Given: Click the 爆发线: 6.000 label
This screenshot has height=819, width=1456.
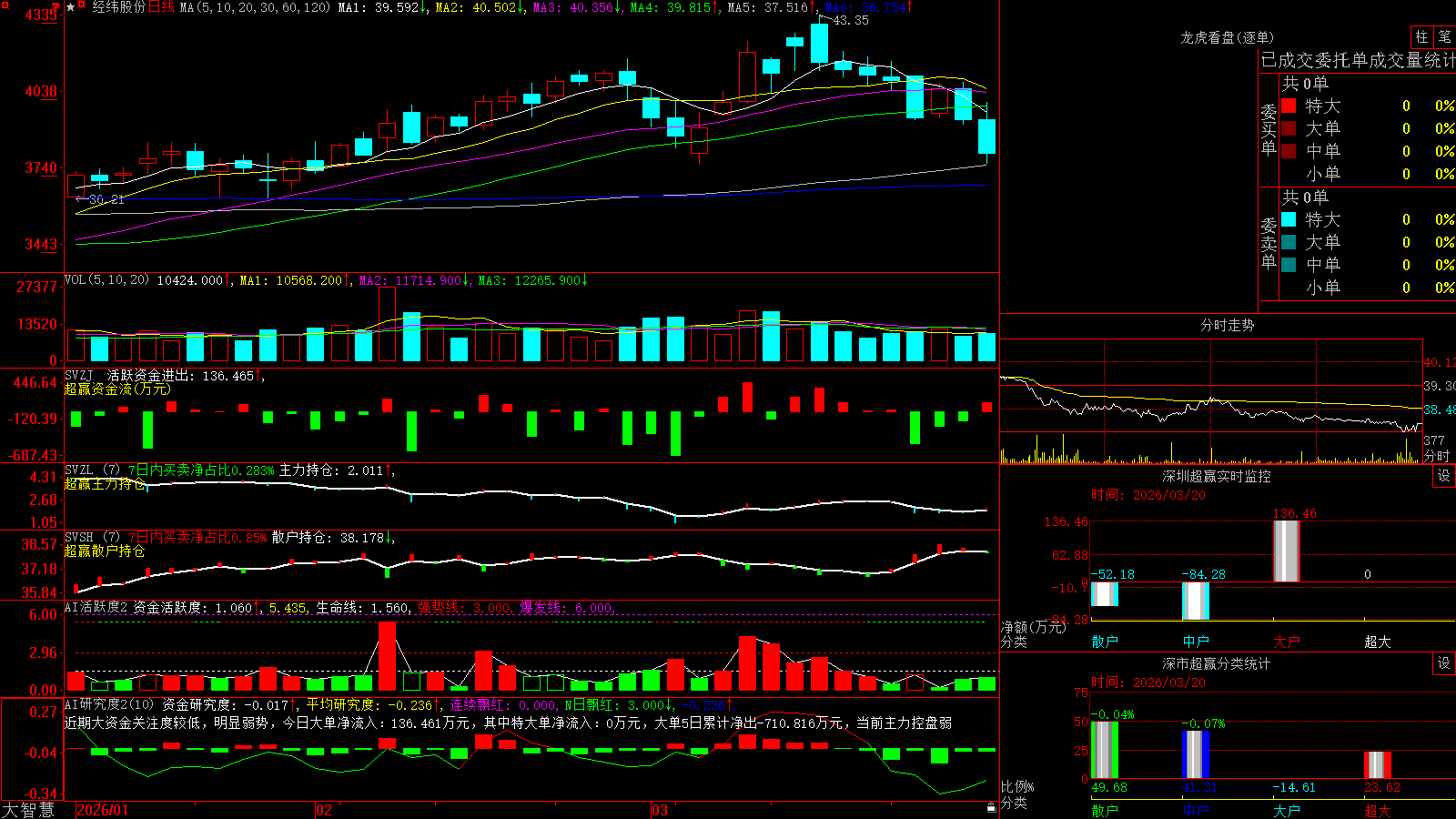Looking at the screenshot, I should [567, 608].
